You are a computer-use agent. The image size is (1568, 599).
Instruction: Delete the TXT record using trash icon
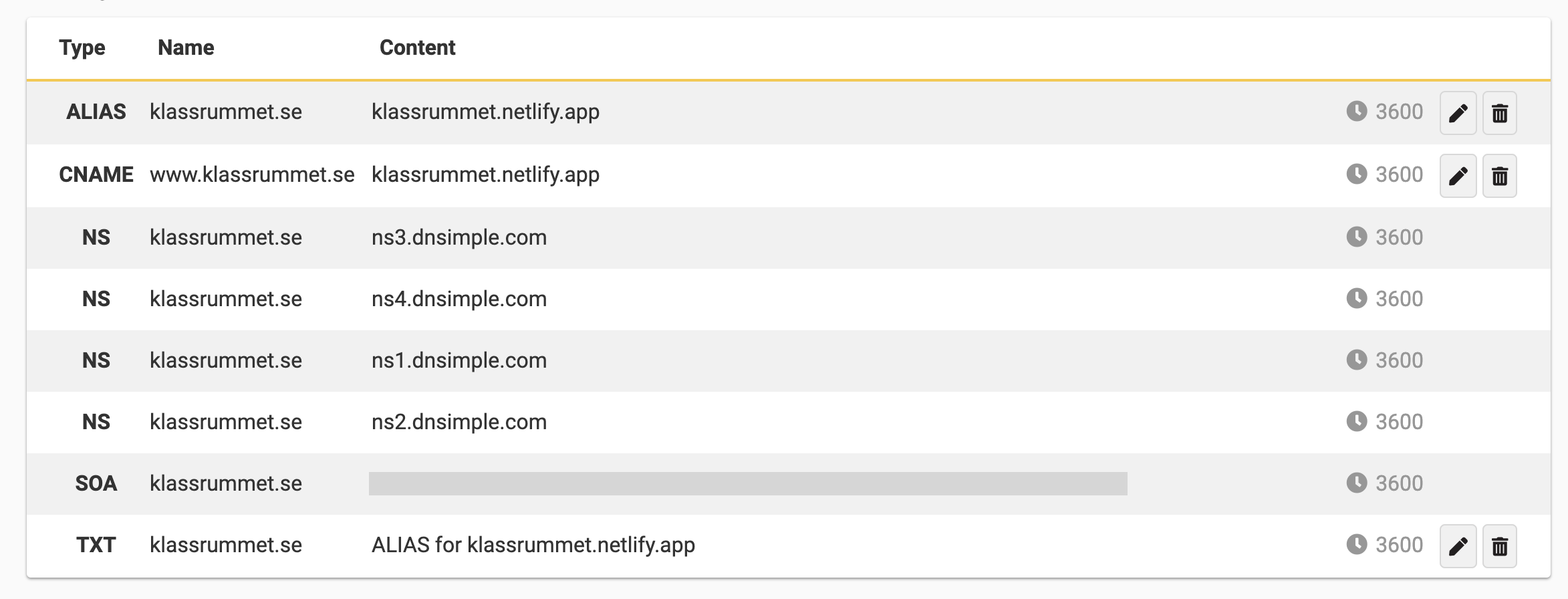pos(1500,546)
